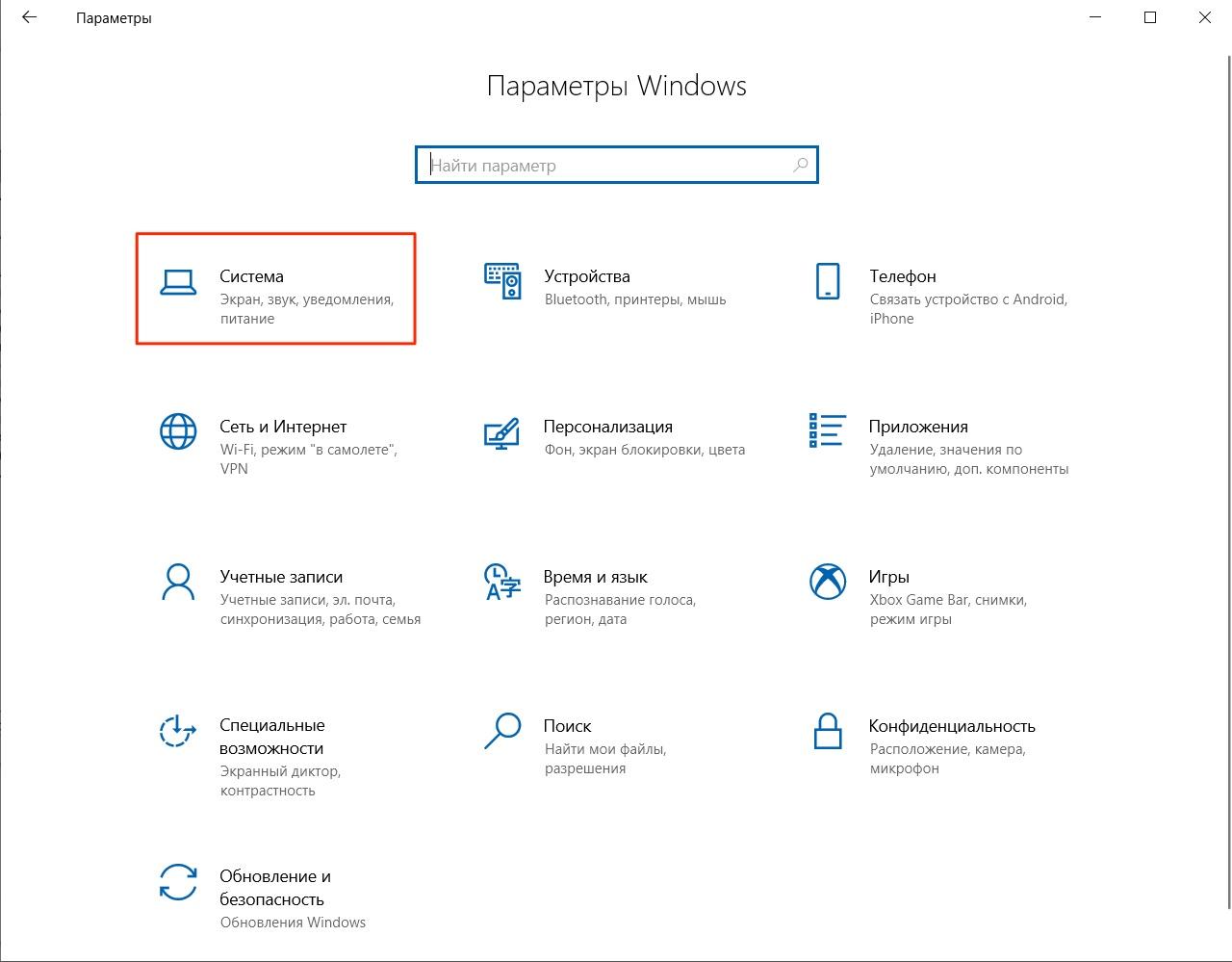The width and height of the screenshot is (1232, 962).
Task: Click the magnifier icon inside the search box
Action: 800,165
